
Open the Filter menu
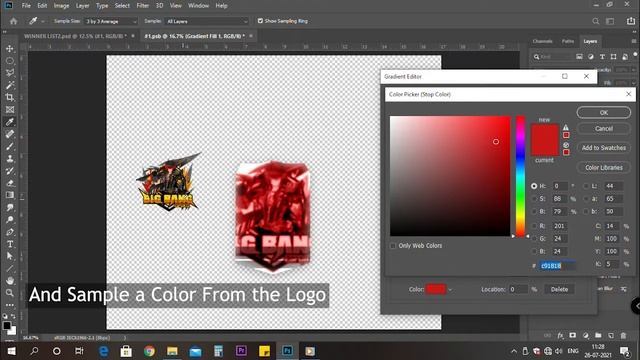pos(142,6)
